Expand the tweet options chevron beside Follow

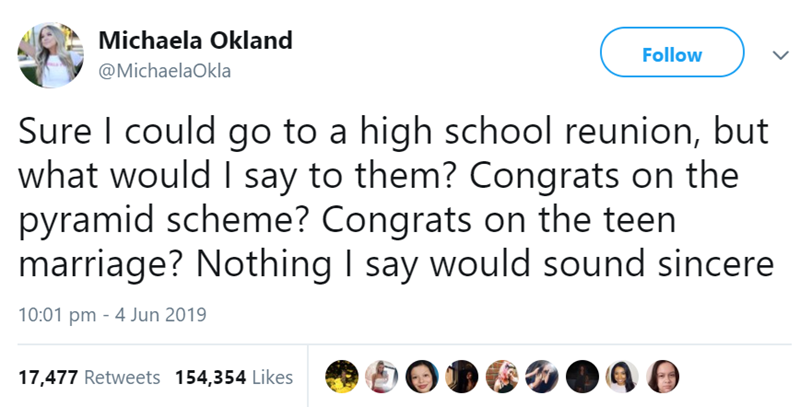(x=769, y=54)
